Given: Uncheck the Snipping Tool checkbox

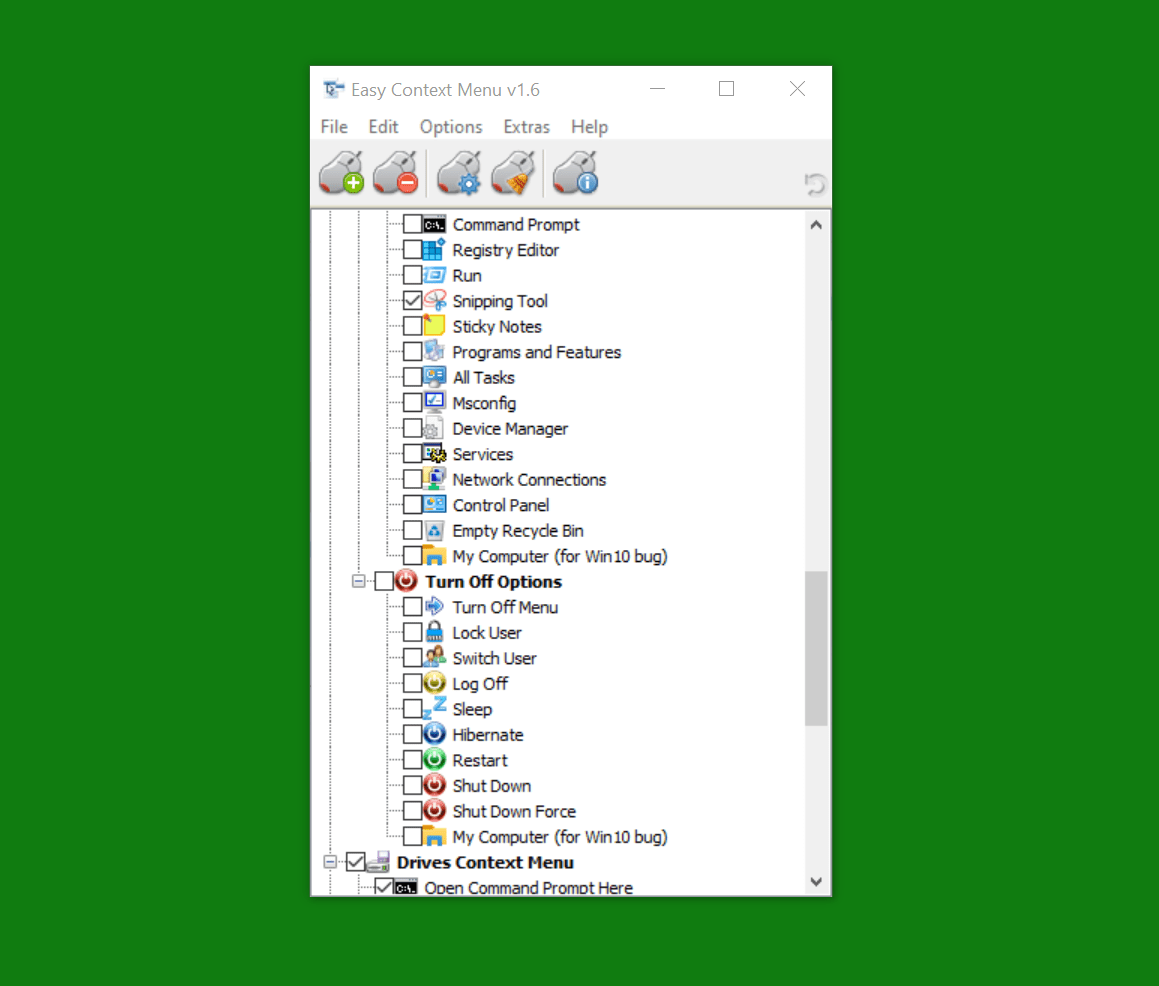Looking at the screenshot, I should pos(412,301).
